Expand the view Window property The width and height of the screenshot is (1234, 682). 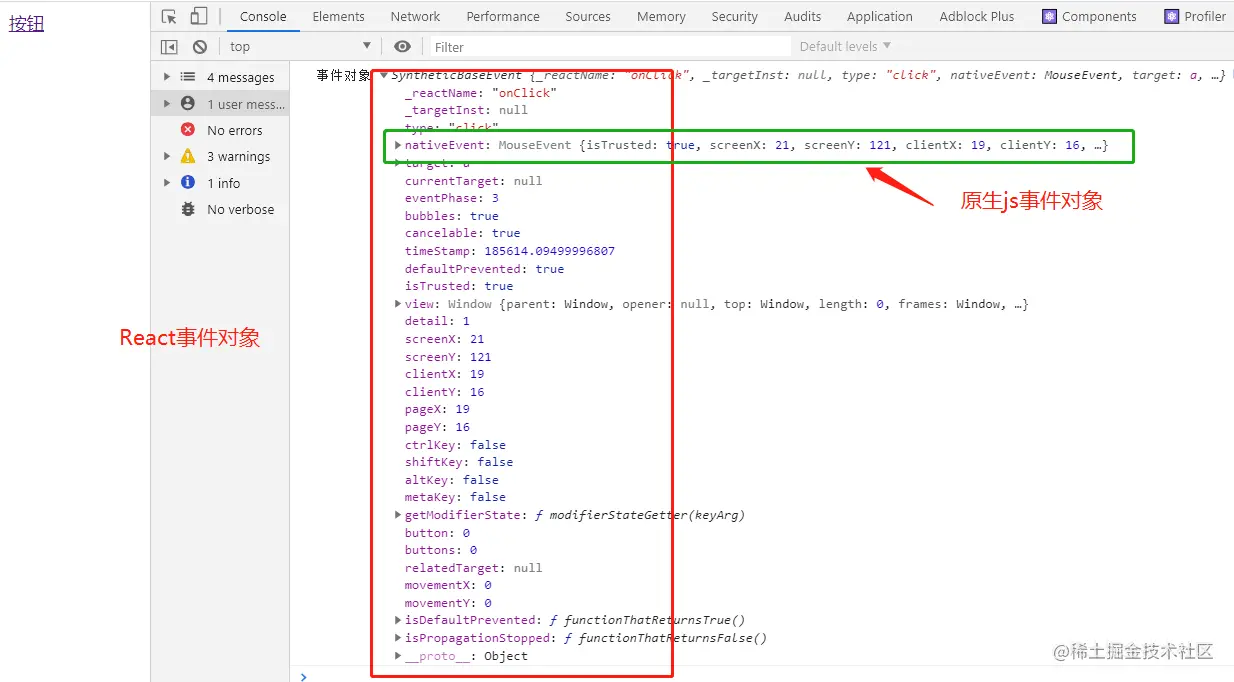coord(398,304)
